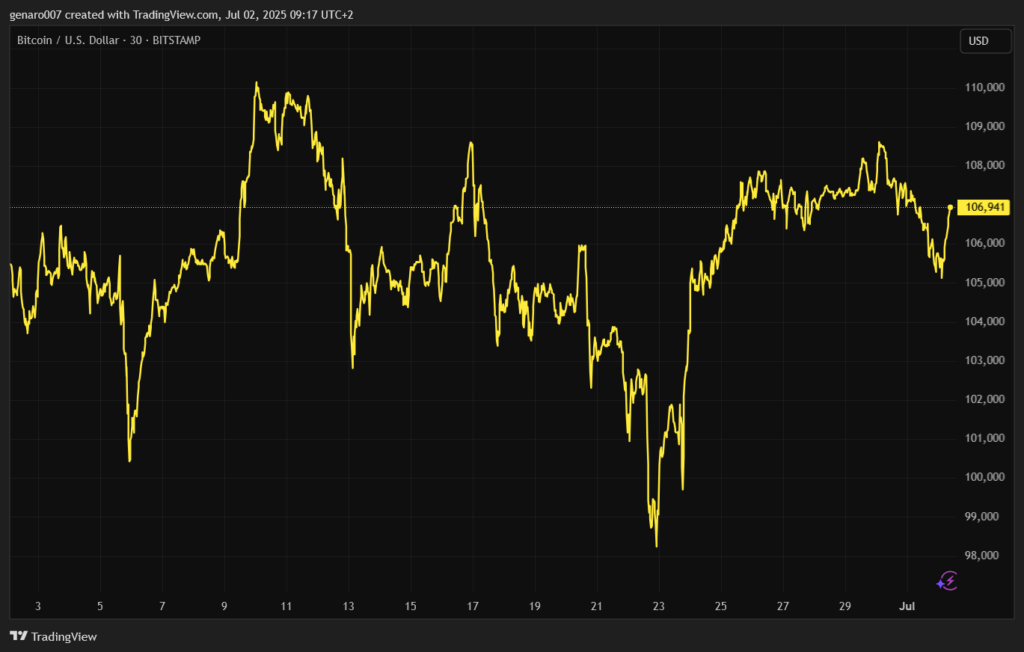Click the yellow 106,941 current price label

point(982,207)
